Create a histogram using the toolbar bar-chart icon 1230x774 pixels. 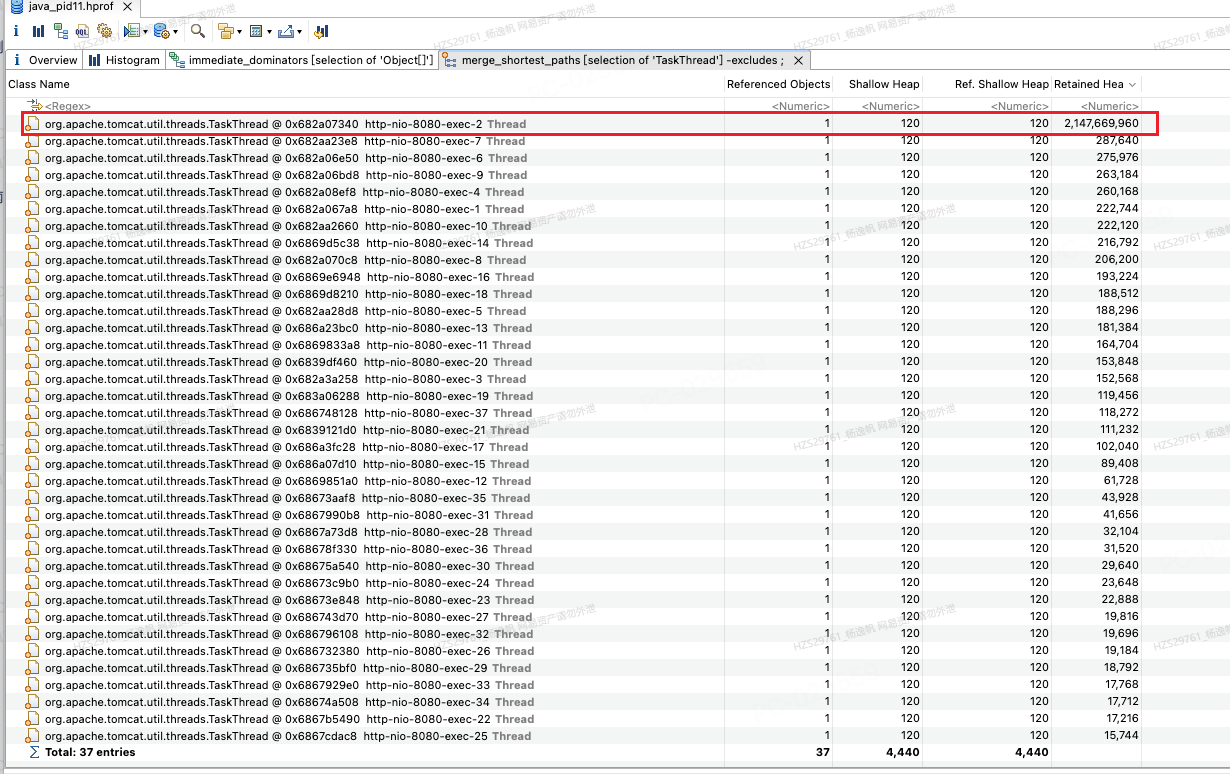coord(38,31)
